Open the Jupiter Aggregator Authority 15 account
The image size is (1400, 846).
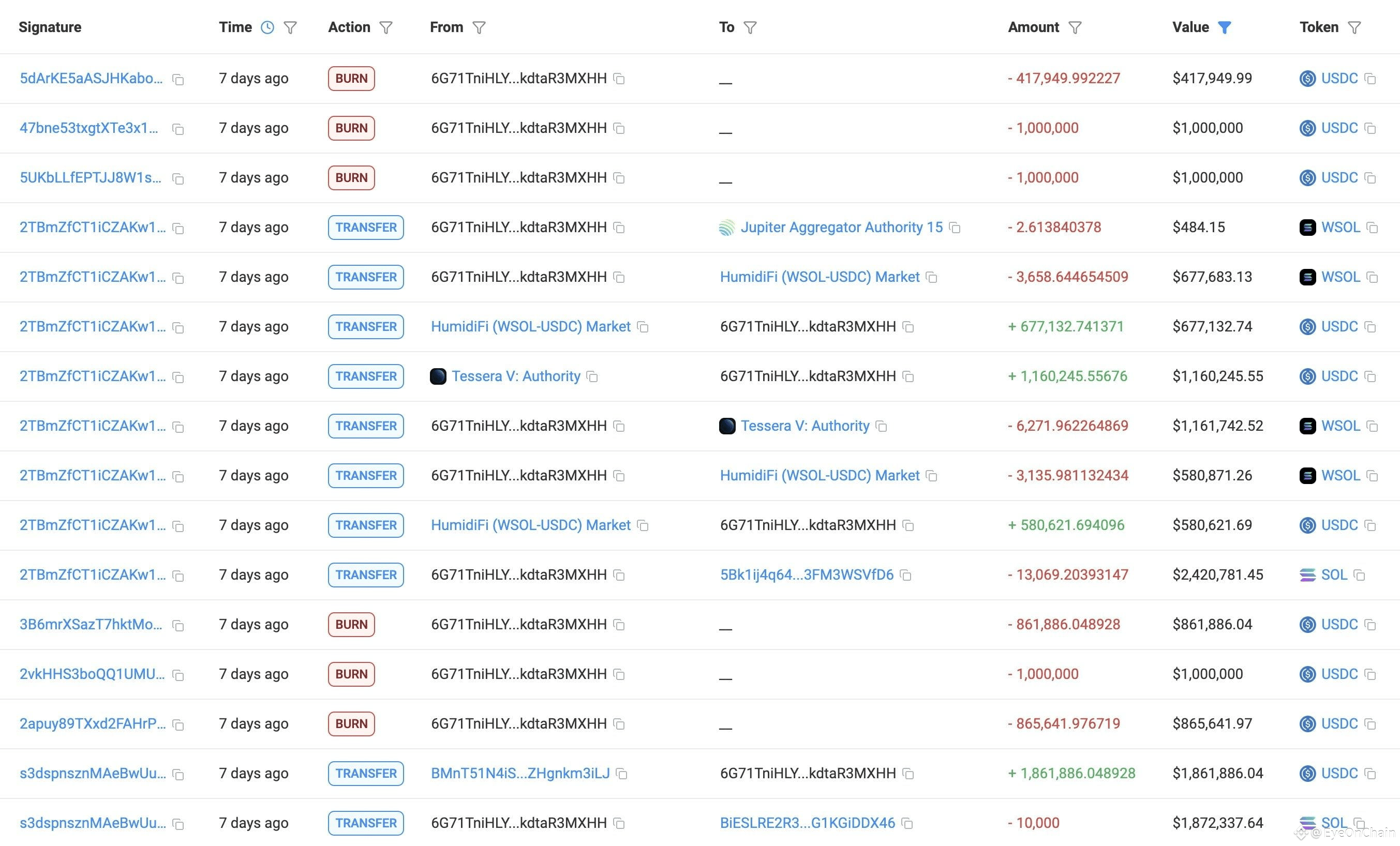[841, 228]
